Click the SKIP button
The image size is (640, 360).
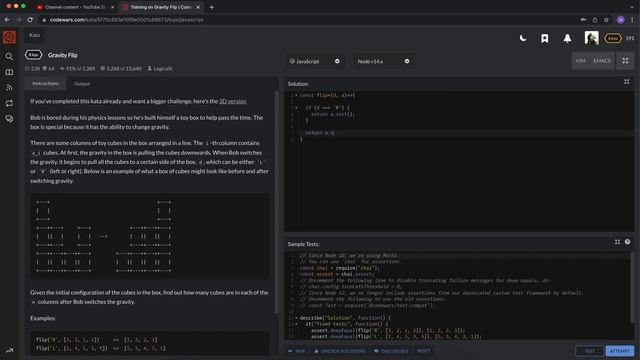coord(297,351)
